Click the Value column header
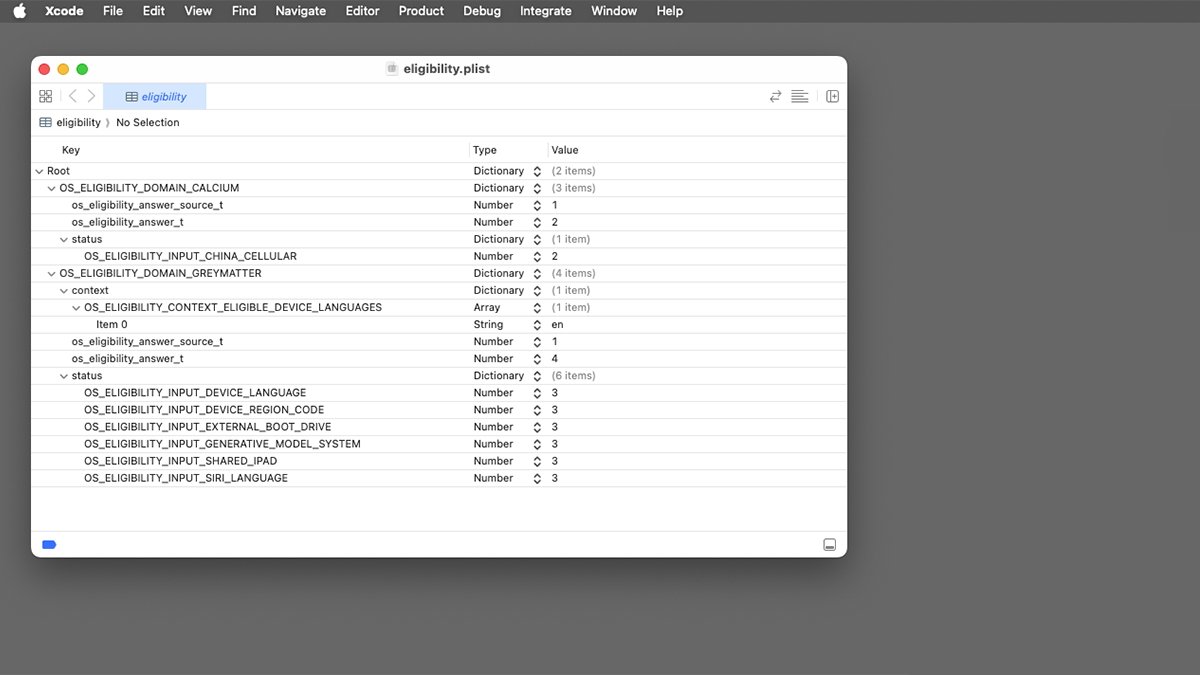Image resolution: width=1200 pixels, height=675 pixels. click(565, 150)
